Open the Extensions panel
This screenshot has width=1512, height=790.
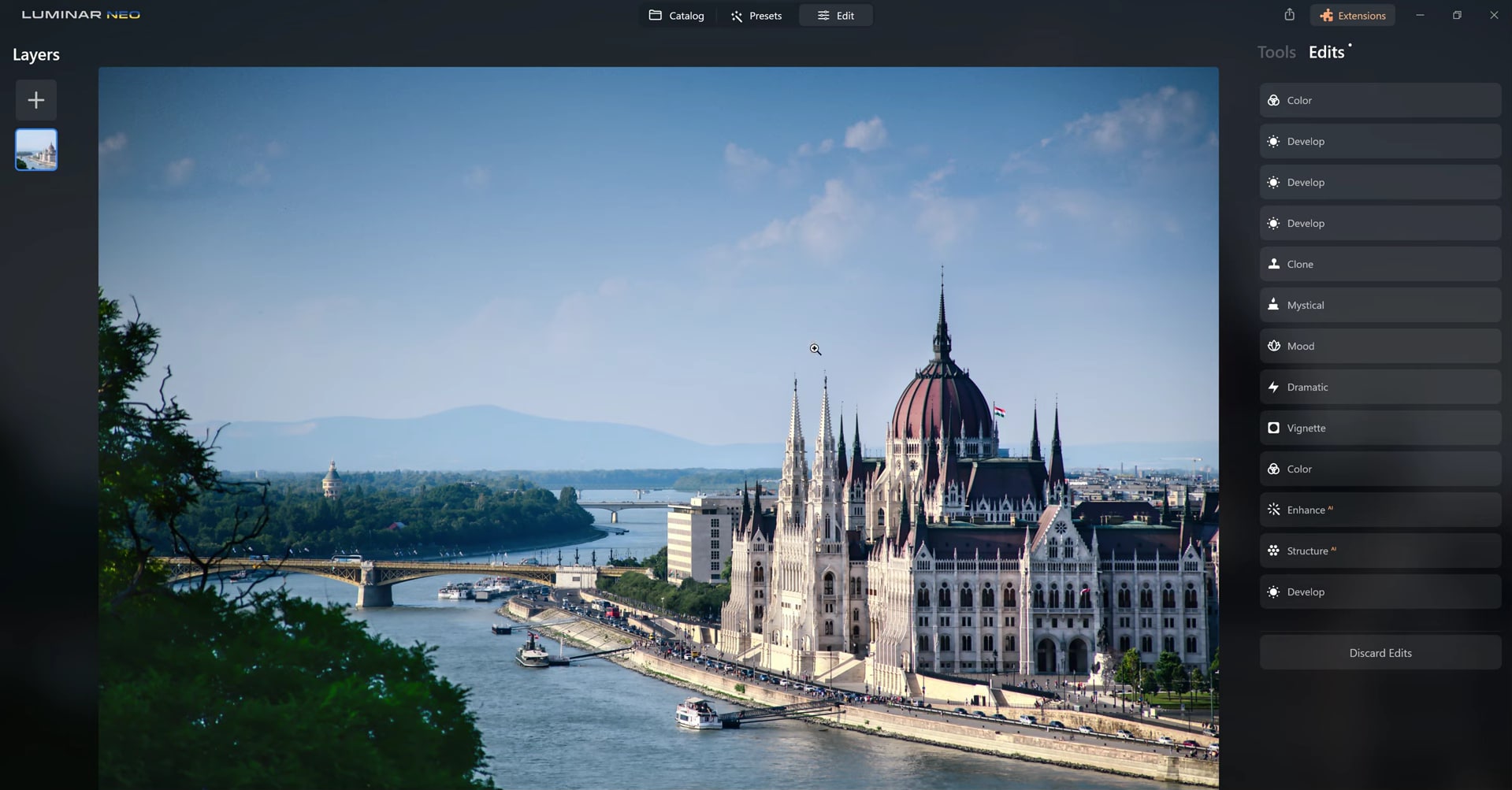1352,16
